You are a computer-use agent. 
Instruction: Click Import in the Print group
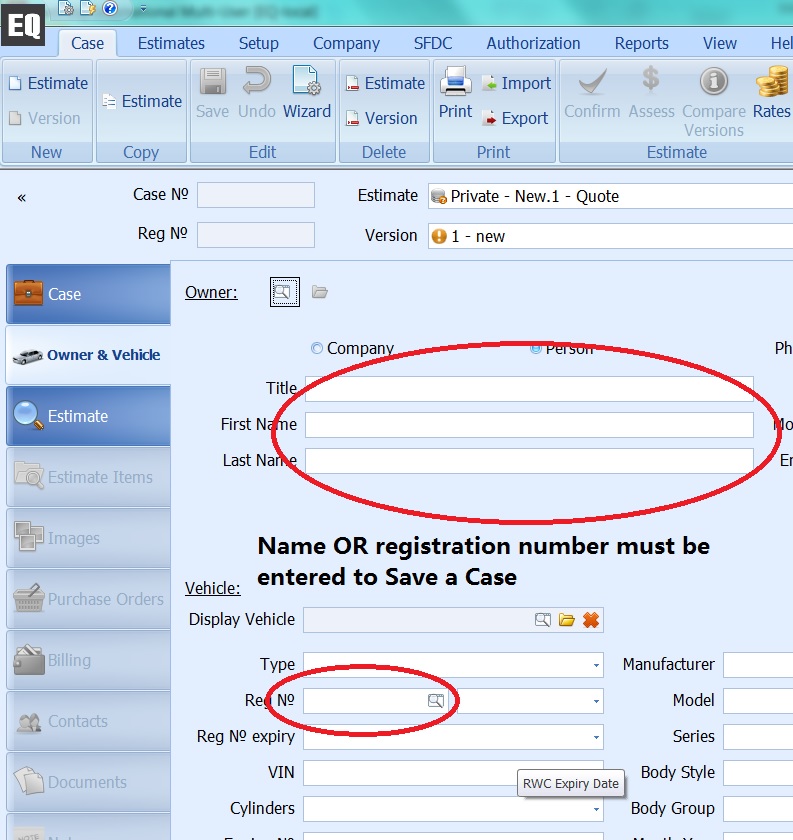tap(517, 83)
